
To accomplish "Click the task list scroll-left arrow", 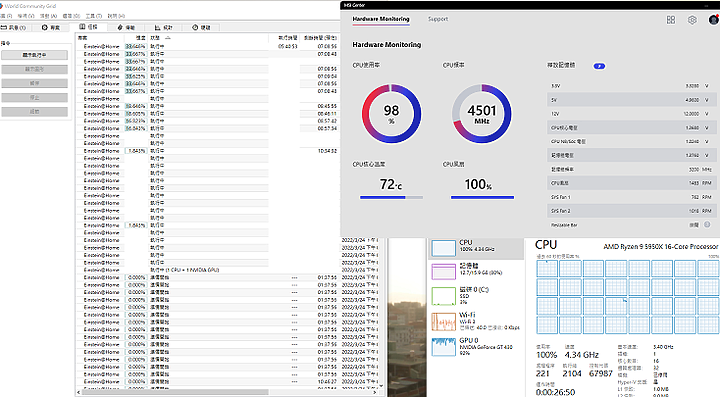I will click(79, 392).
